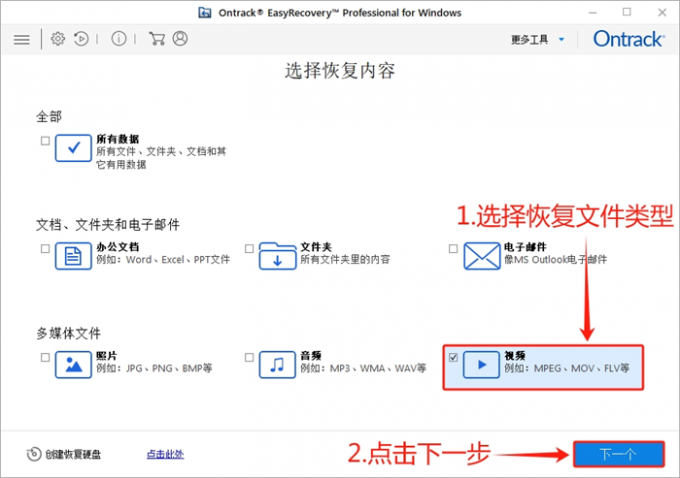
Task: Click the 创建恢复硬盘 label
Action: (73, 455)
